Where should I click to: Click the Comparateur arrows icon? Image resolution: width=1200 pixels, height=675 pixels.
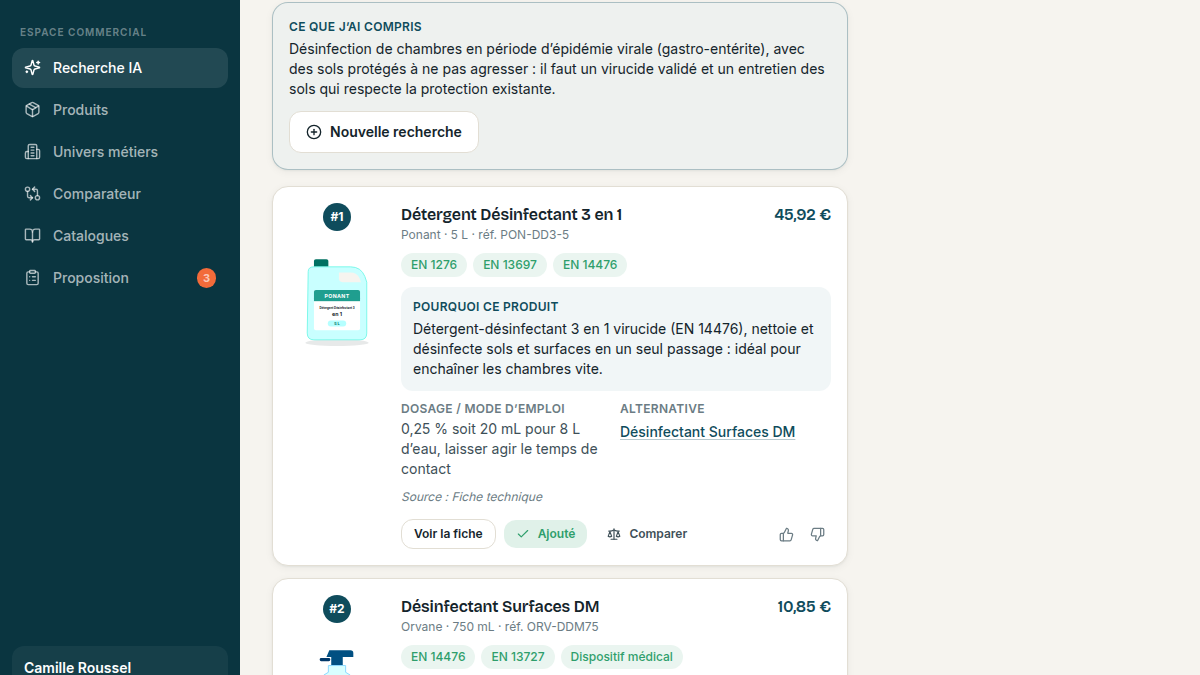(33, 194)
